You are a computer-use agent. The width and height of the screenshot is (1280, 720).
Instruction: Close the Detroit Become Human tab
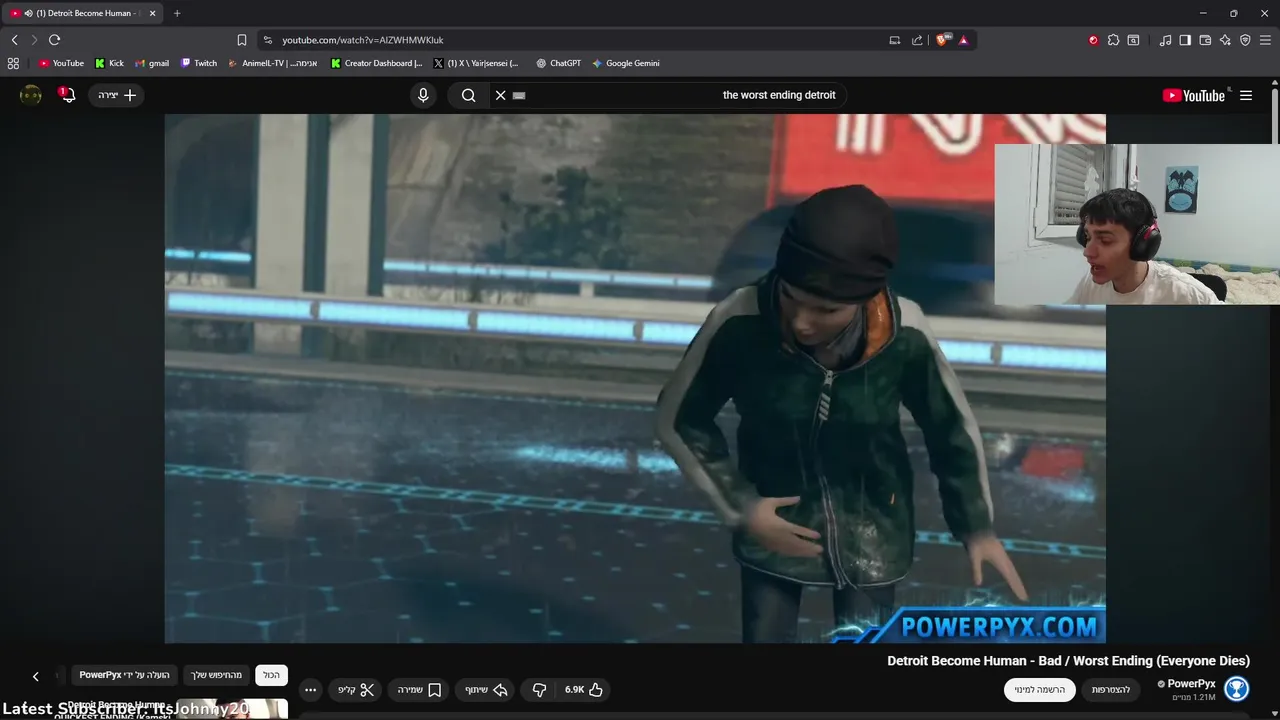153,13
